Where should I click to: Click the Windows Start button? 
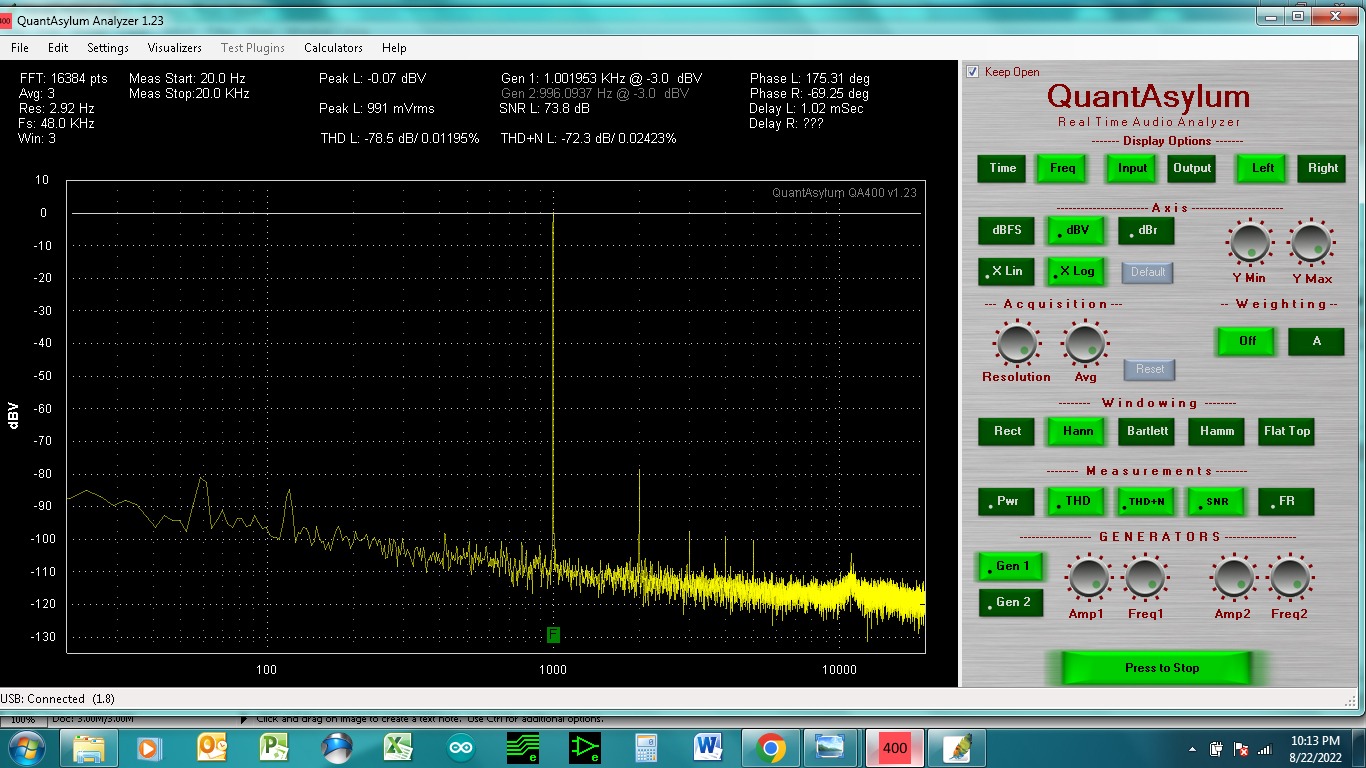(x=26, y=747)
